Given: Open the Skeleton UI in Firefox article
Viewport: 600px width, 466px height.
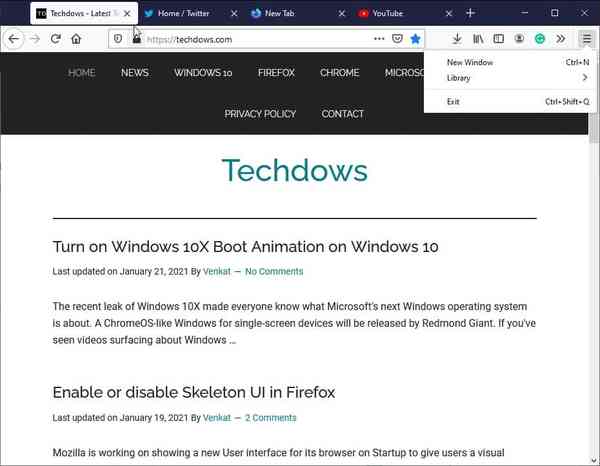Looking at the screenshot, I should pyautogui.click(x=194, y=393).
